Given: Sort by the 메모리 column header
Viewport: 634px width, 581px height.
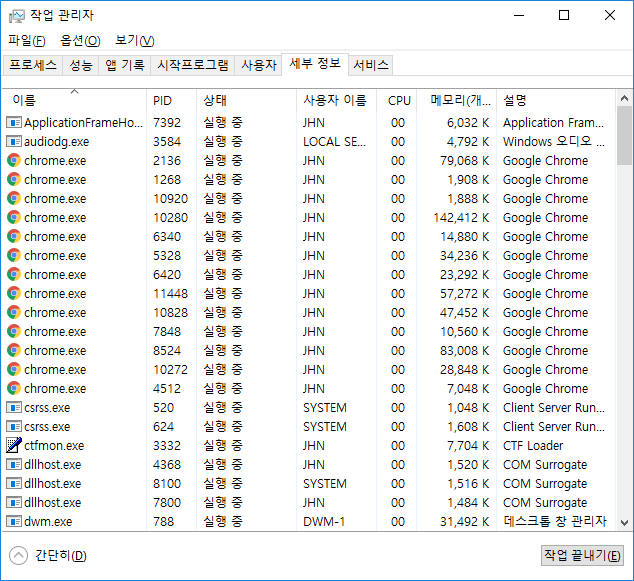Looking at the screenshot, I should tap(456, 100).
